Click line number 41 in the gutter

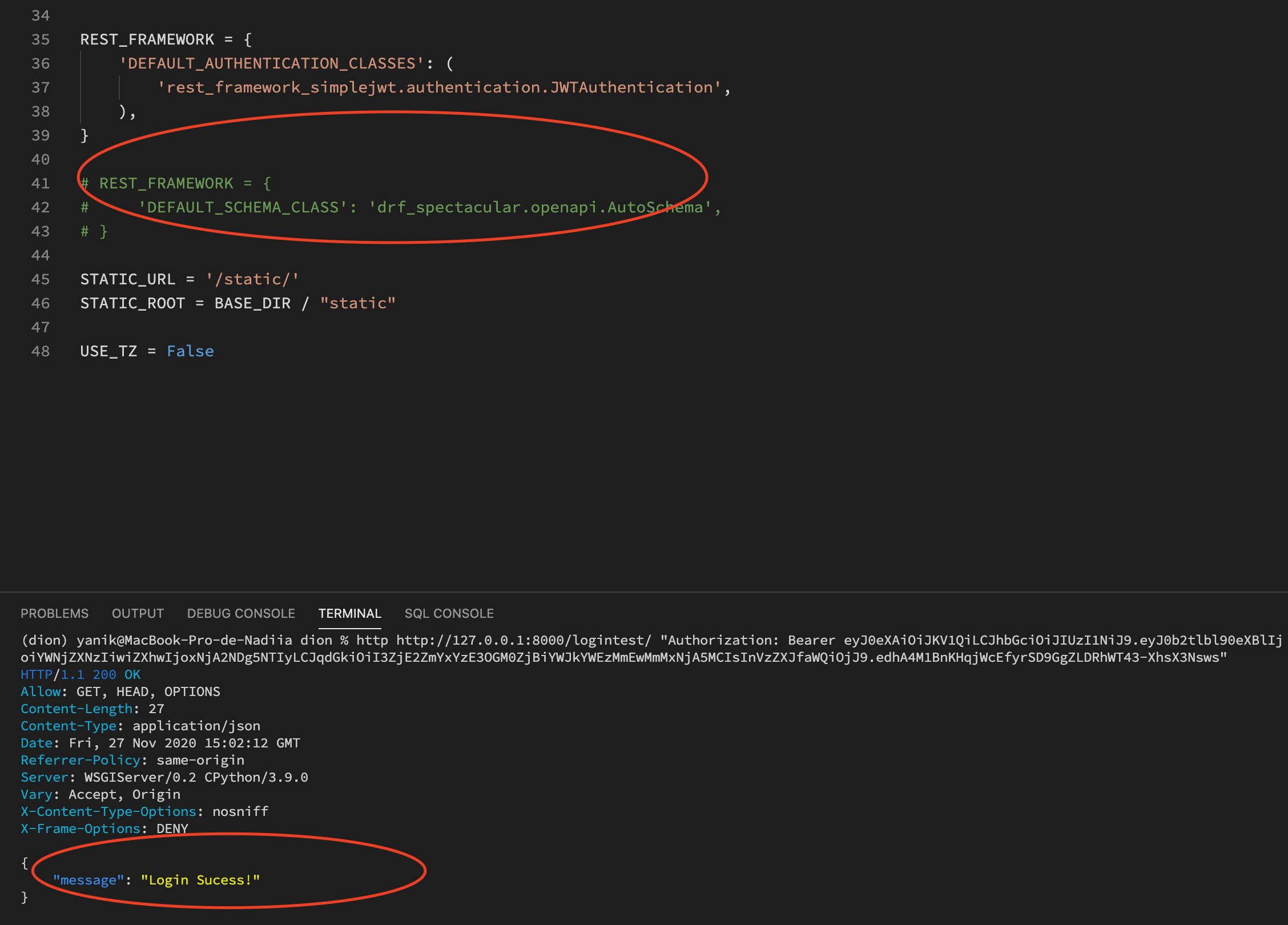tap(40, 183)
